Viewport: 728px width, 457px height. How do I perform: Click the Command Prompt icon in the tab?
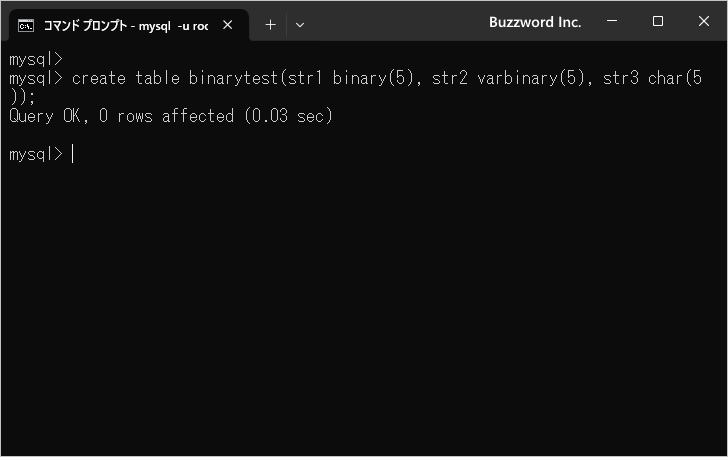click(27, 24)
